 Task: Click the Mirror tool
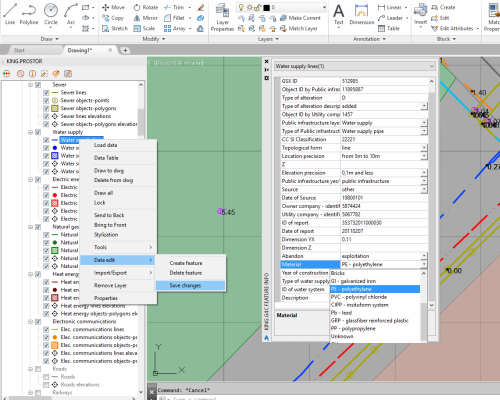(x=146, y=18)
